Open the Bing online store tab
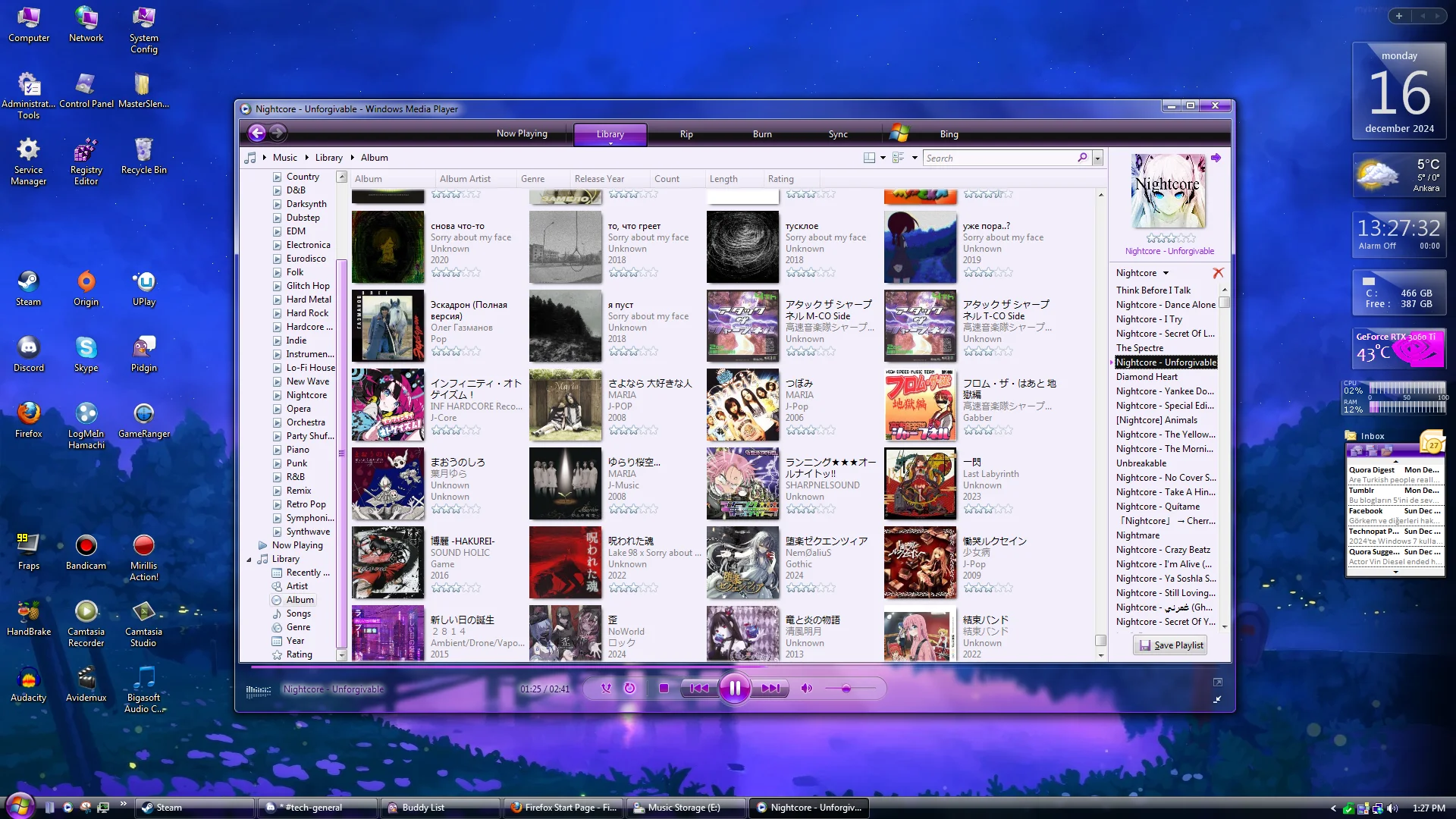The height and width of the screenshot is (819, 1456). [949, 134]
